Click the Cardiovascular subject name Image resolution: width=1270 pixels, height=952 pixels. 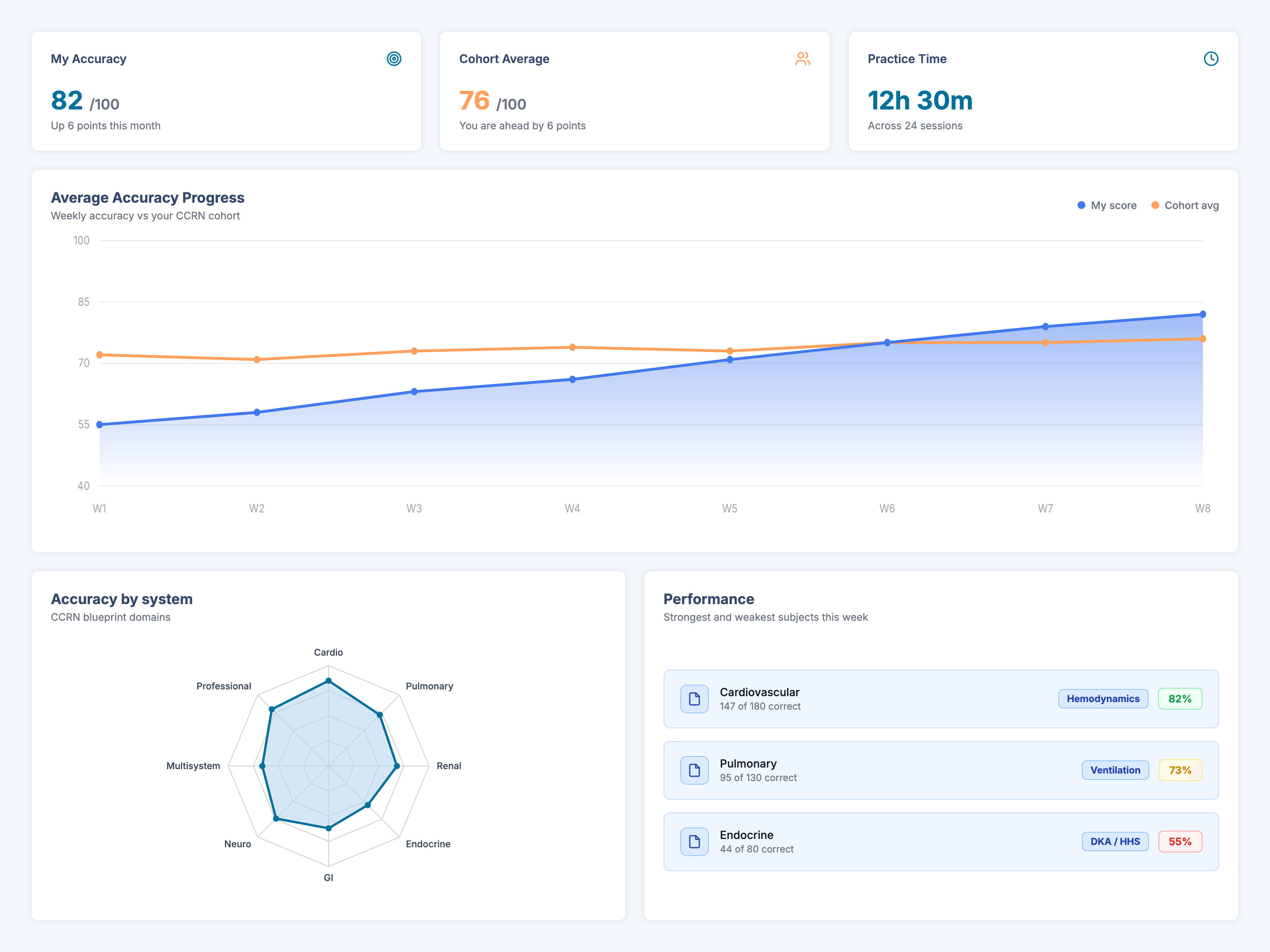(760, 692)
